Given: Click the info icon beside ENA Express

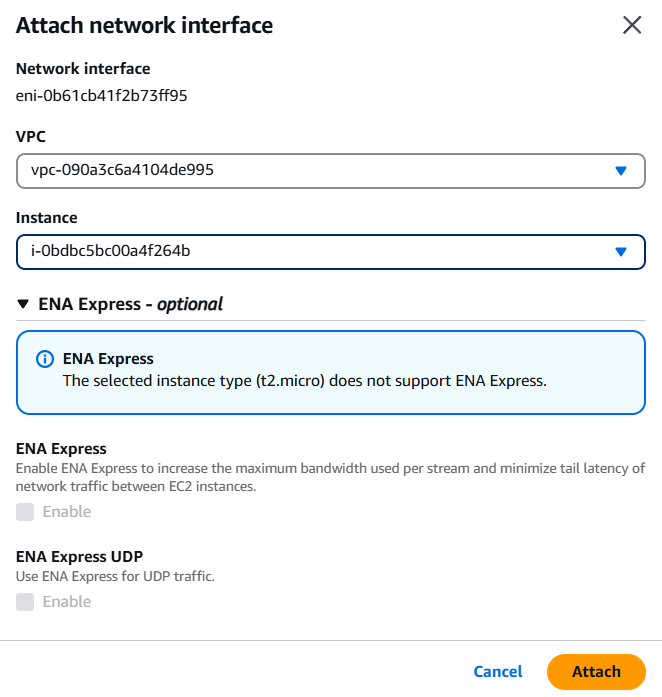Looking at the screenshot, I should [45, 359].
